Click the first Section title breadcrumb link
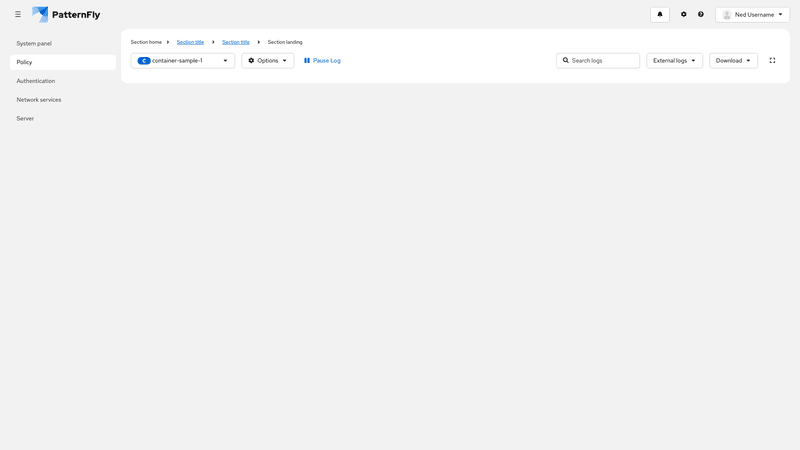 point(190,42)
